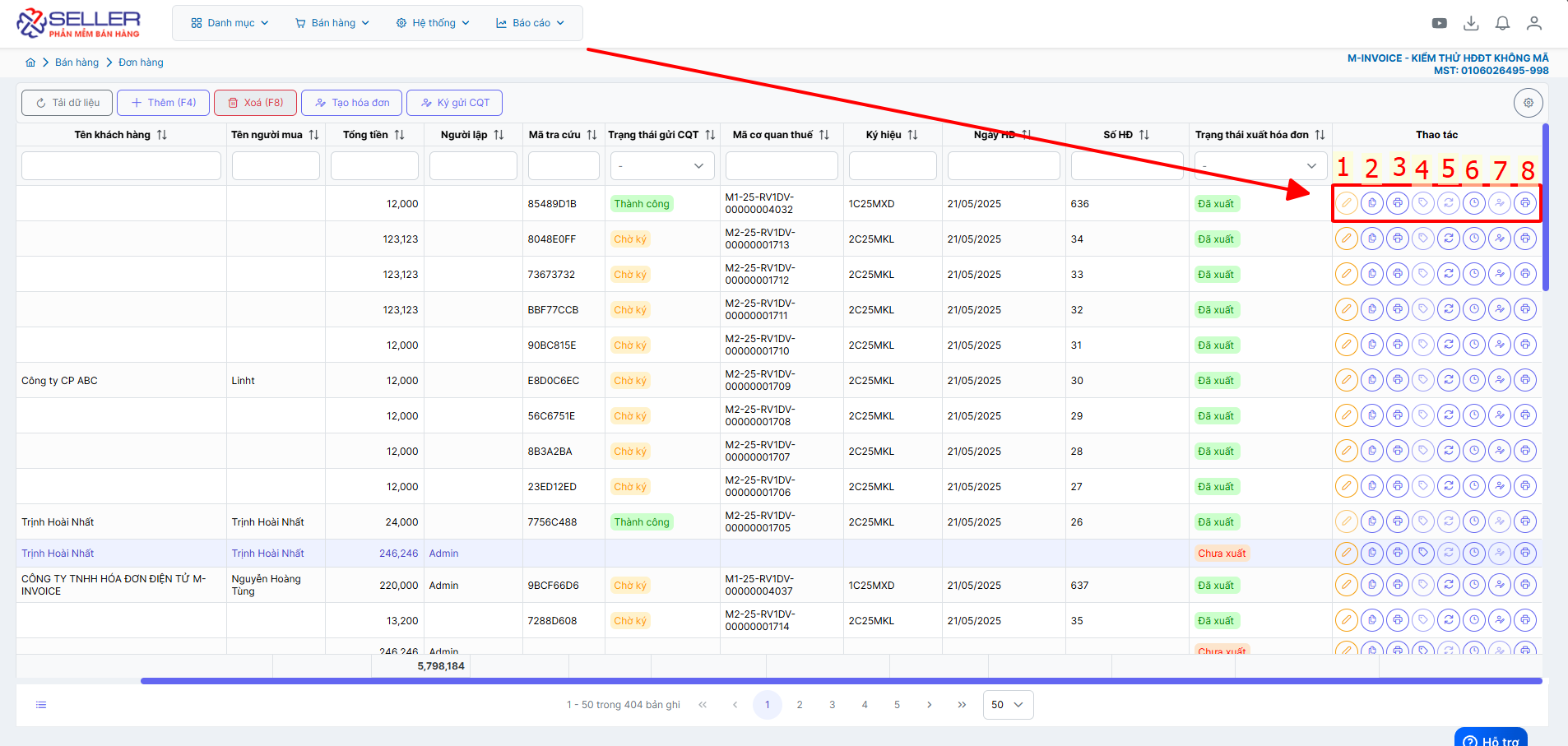
Task: Click lookup code 9BCF66D6
Action: coord(553,586)
